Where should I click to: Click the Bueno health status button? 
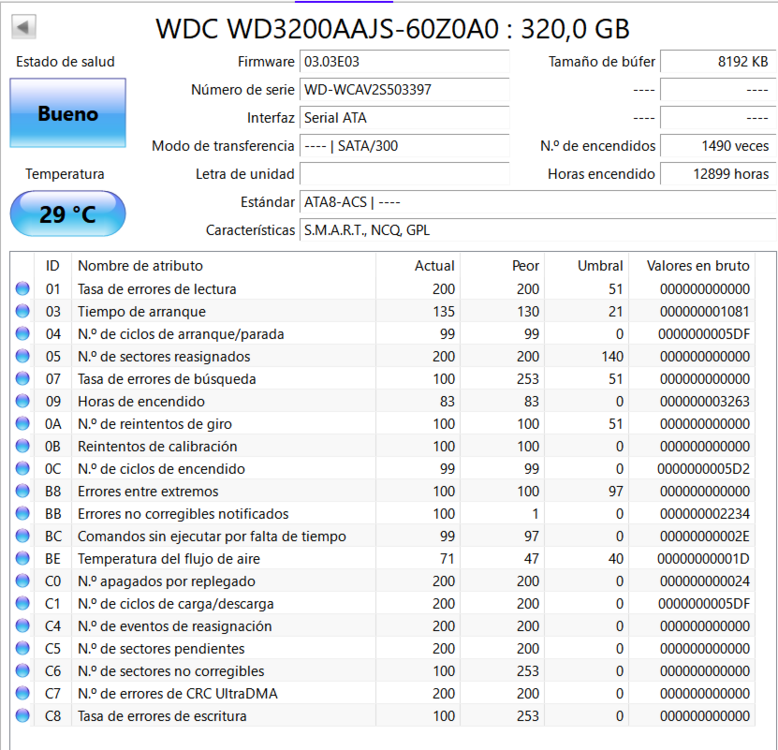coord(68,113)
